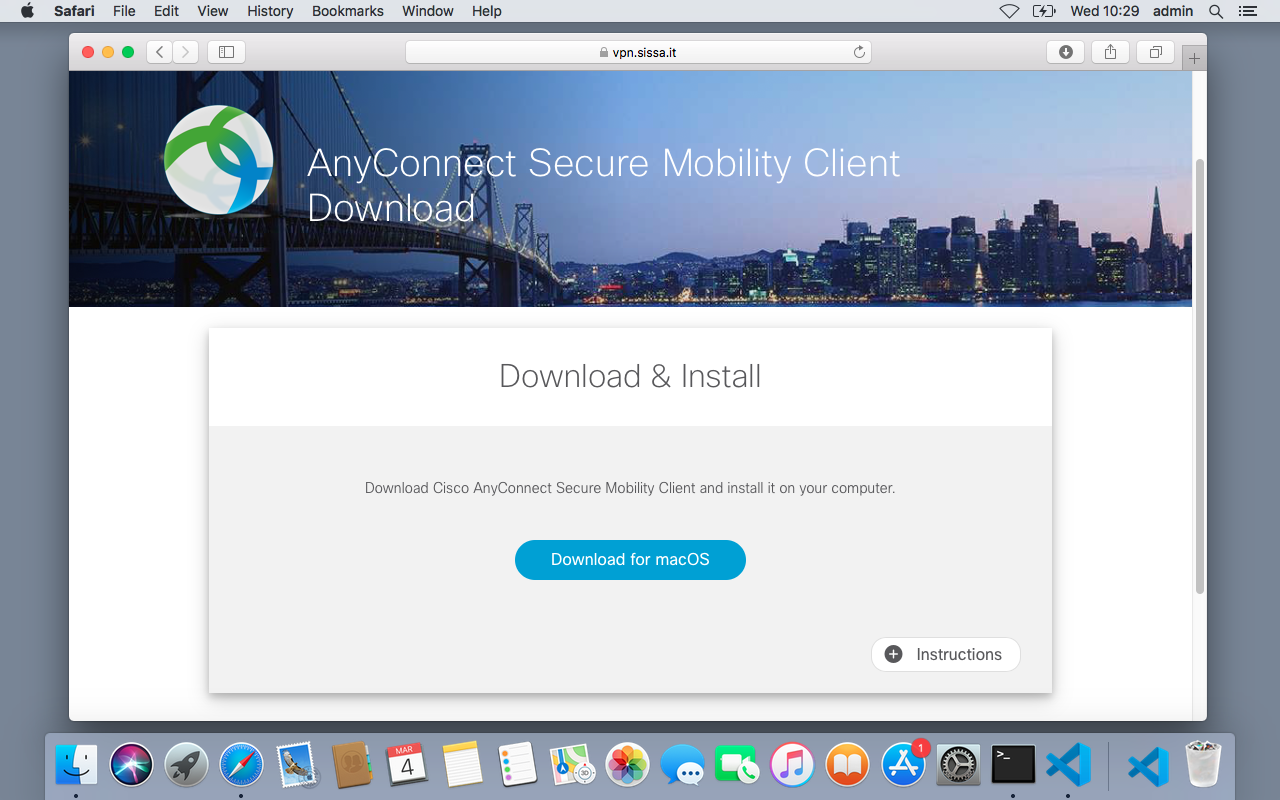Click the vpn.sissa.it address field
1280x800 pixels.
click(638, 52)
